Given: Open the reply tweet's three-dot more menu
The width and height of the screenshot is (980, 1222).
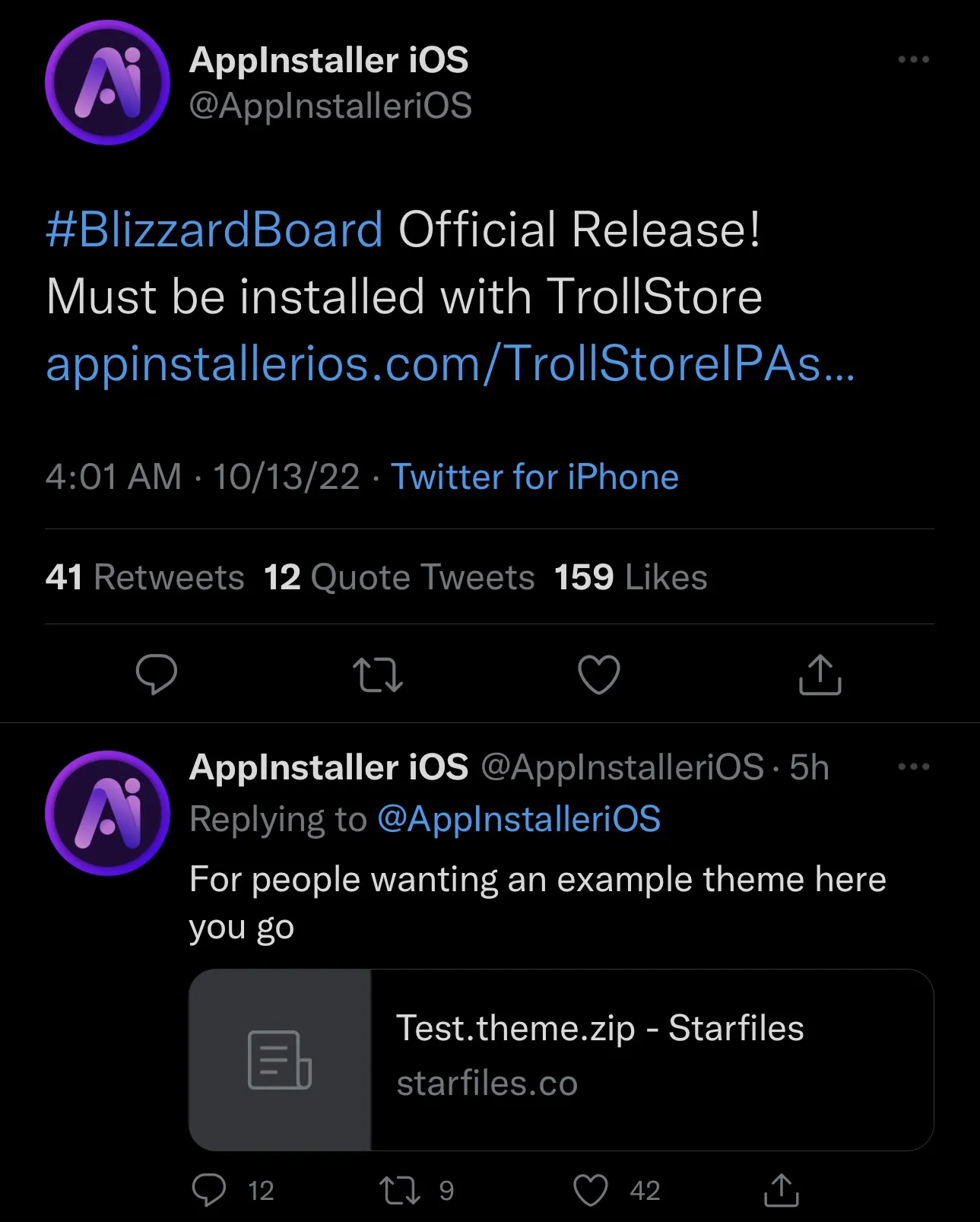Looking at the screenshot, I should point(913,767).
